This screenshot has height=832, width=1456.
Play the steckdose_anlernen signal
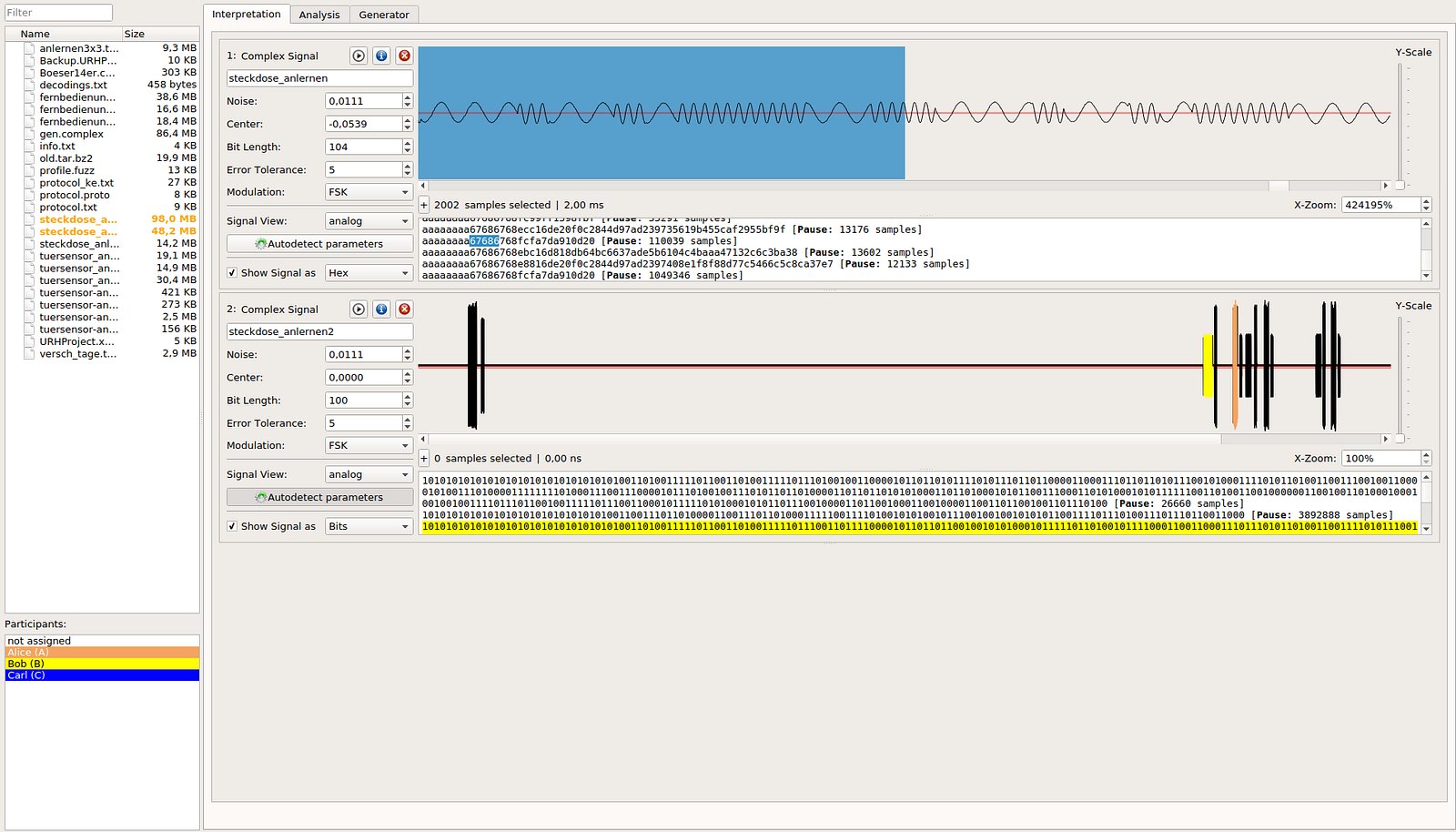tap(359, 56)
